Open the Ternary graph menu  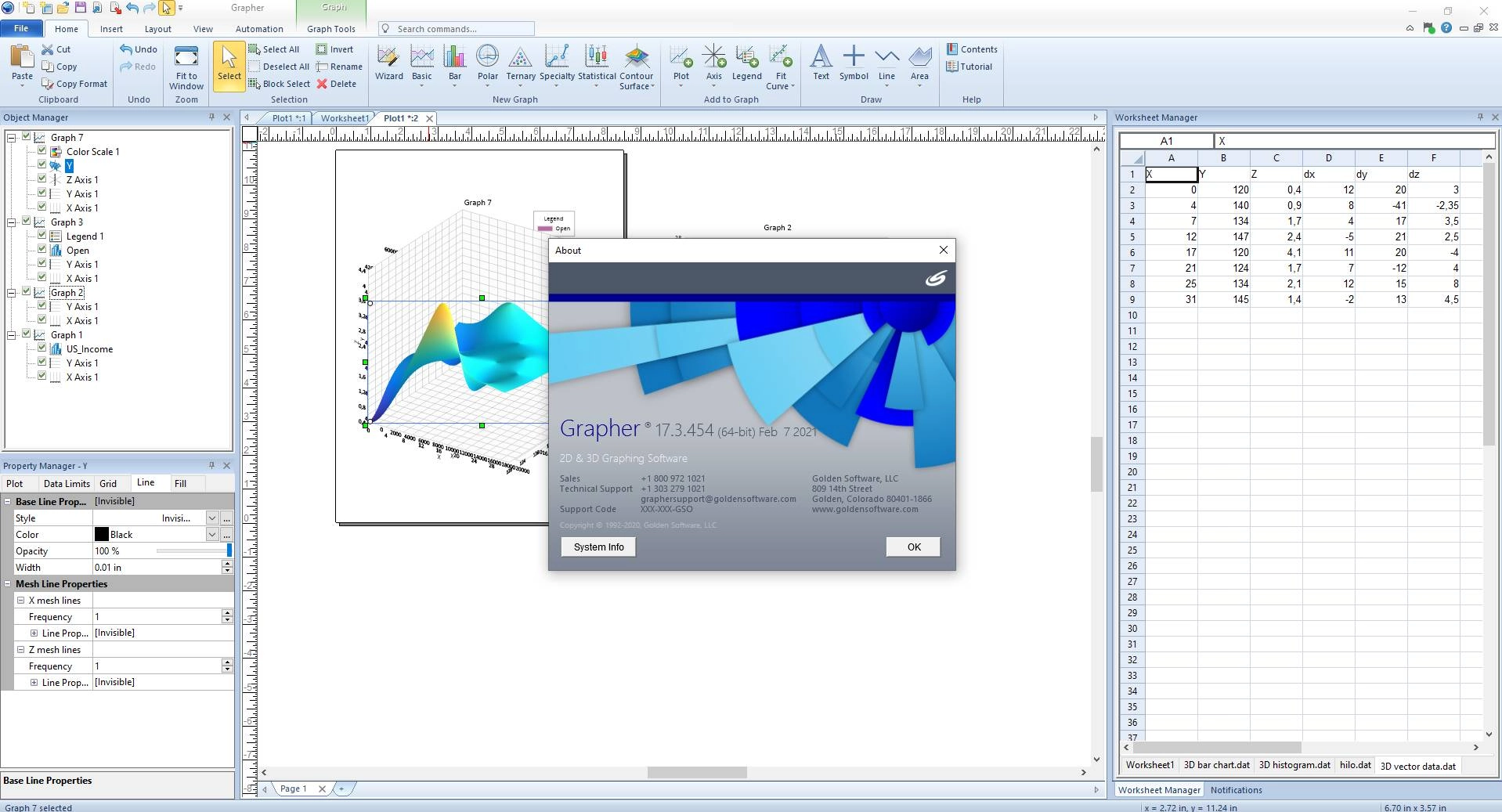[520, 63]
